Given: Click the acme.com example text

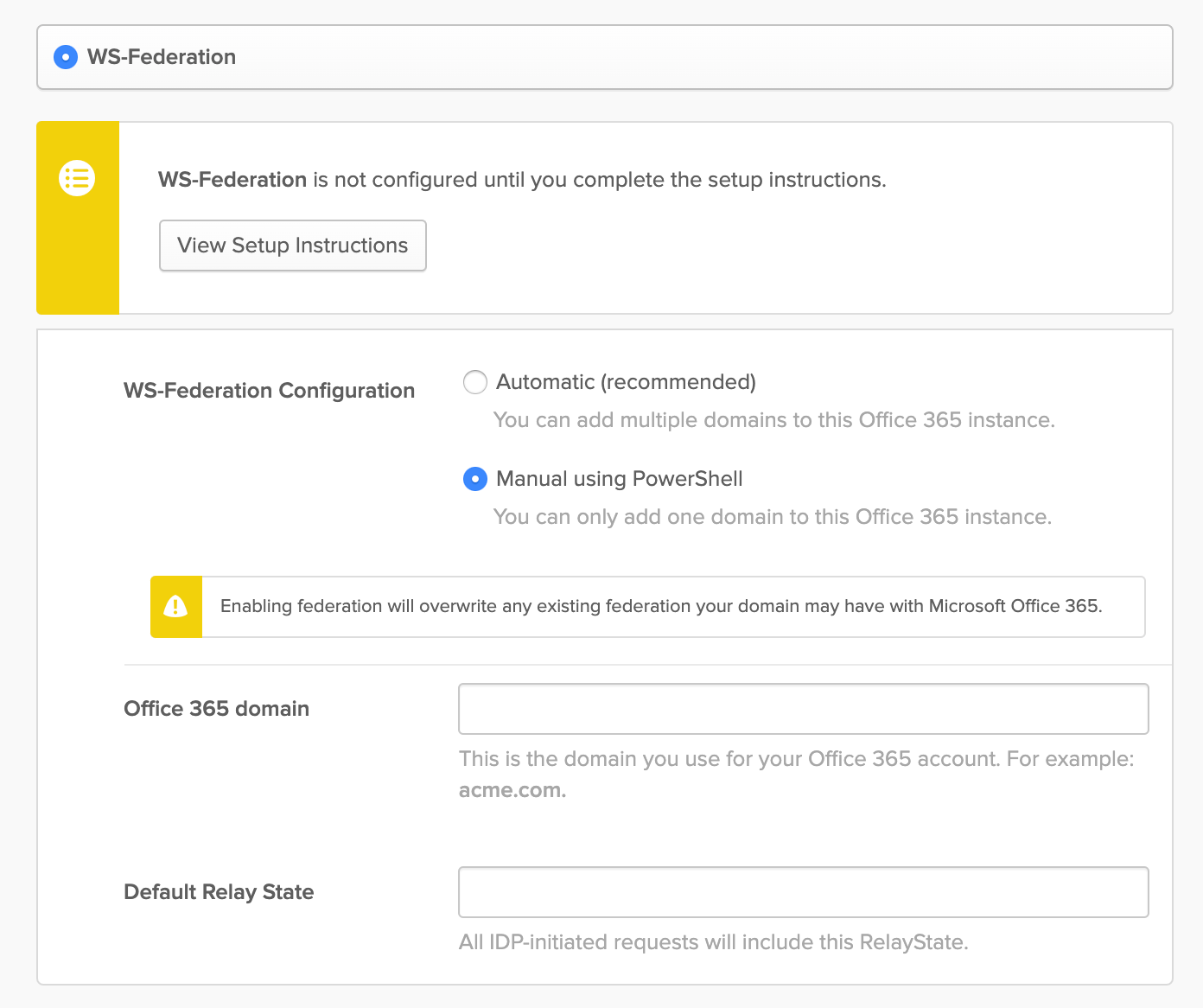Looking at the screenshot, I should coord(512,790).
